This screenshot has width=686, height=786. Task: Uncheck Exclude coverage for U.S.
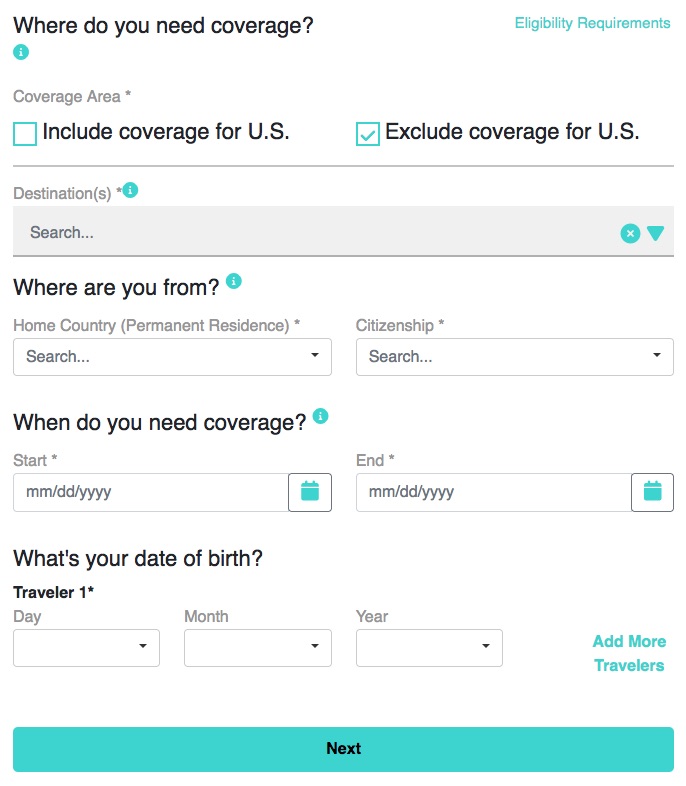pyautogui.click(x=368, y=134)
